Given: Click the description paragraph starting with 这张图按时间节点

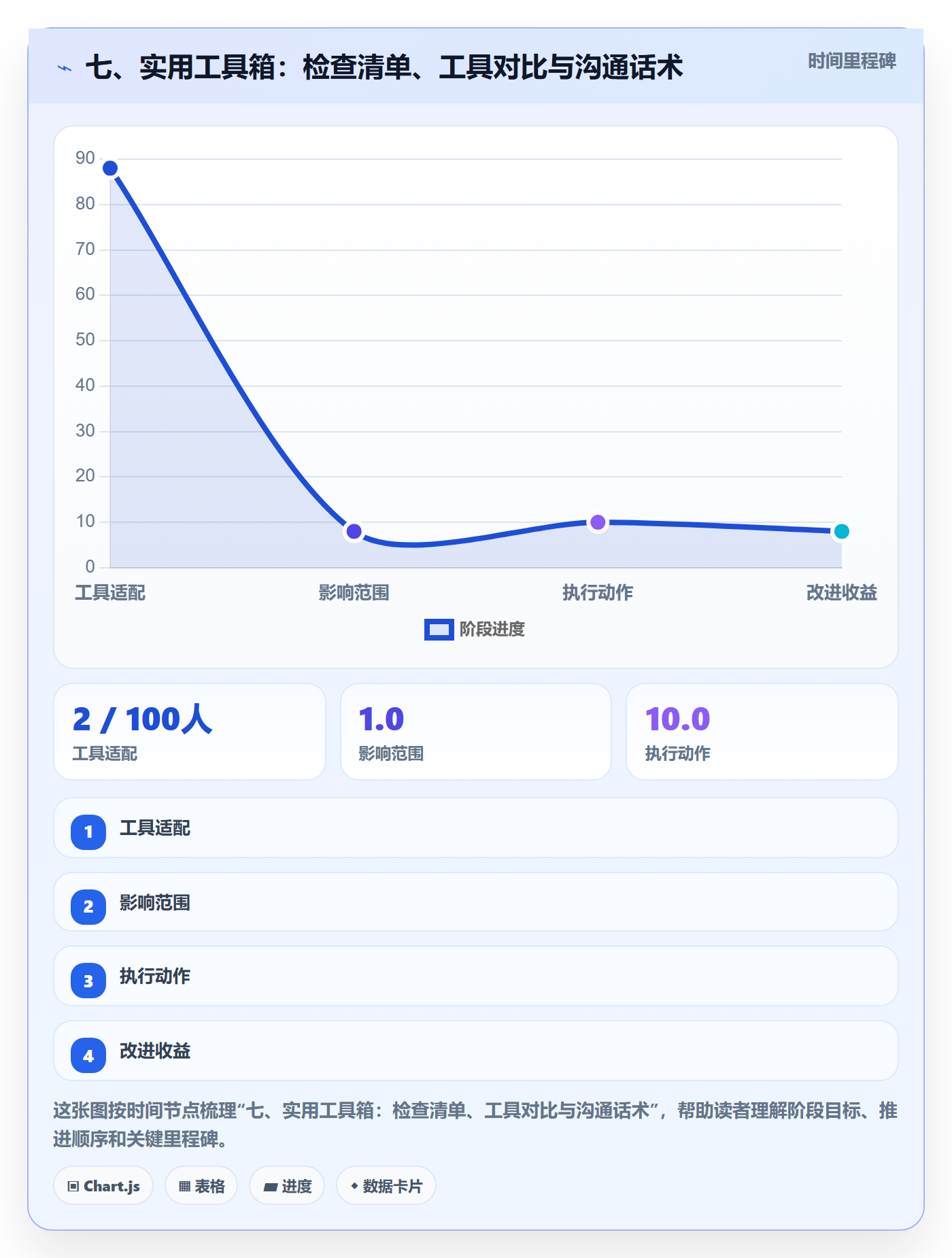Looking at the screenshot, I should click(x=475, y=1125).
